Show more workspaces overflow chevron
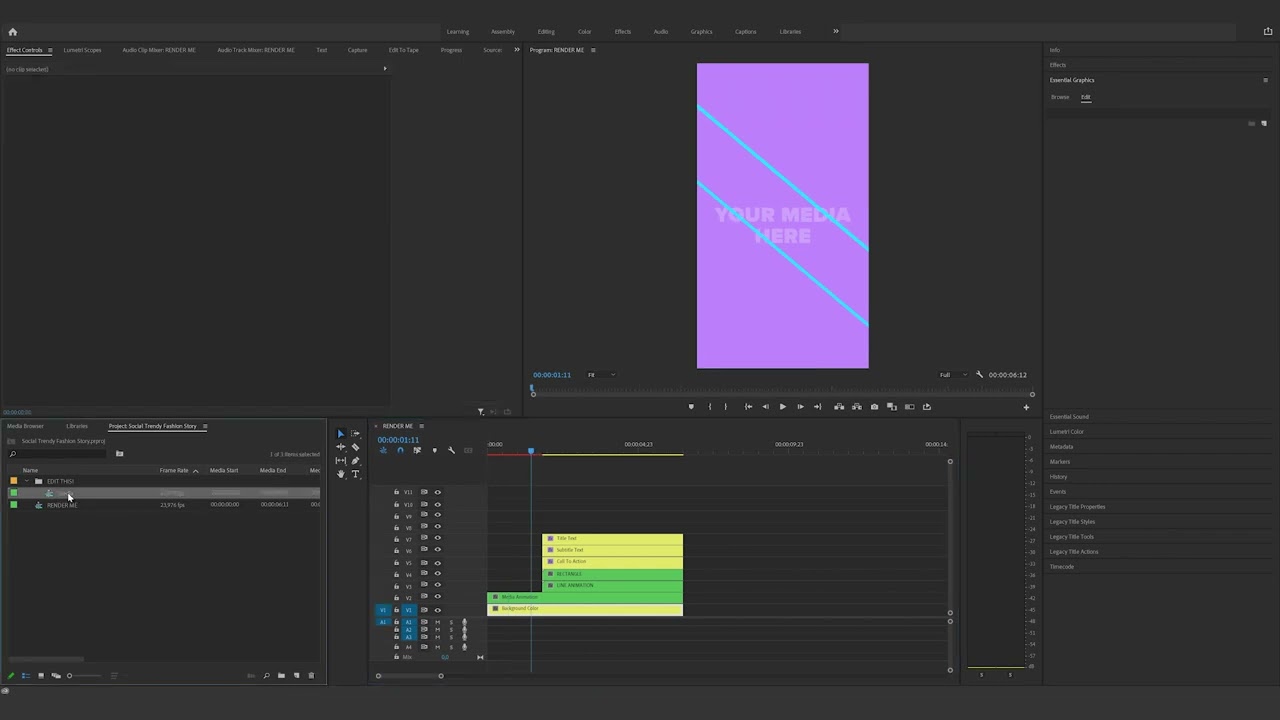 click(836, 31)
